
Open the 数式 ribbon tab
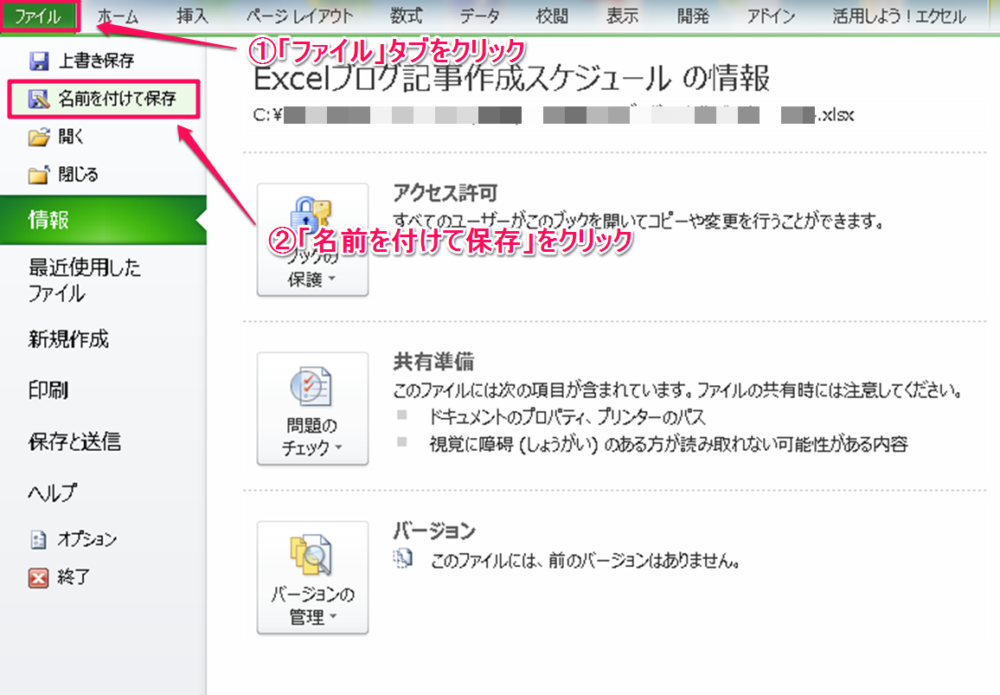(x=406, y=16)
